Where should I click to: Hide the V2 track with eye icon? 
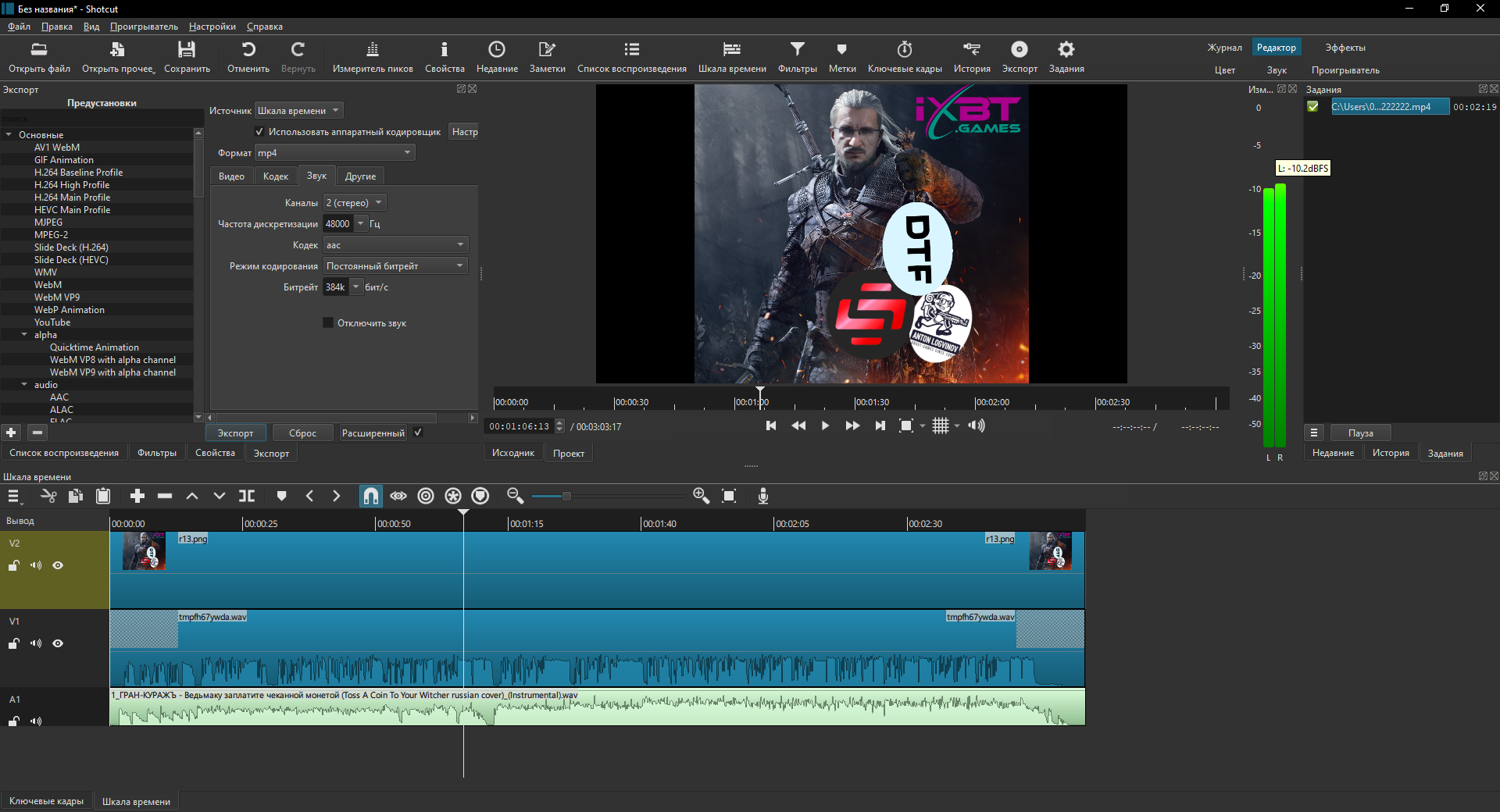pyautogui.click(x=58, y=565)
